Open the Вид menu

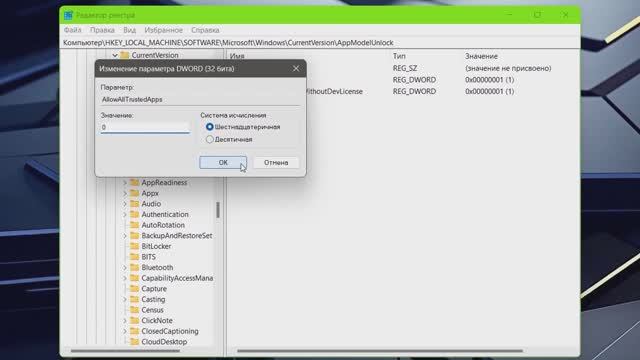click(129, 30)
